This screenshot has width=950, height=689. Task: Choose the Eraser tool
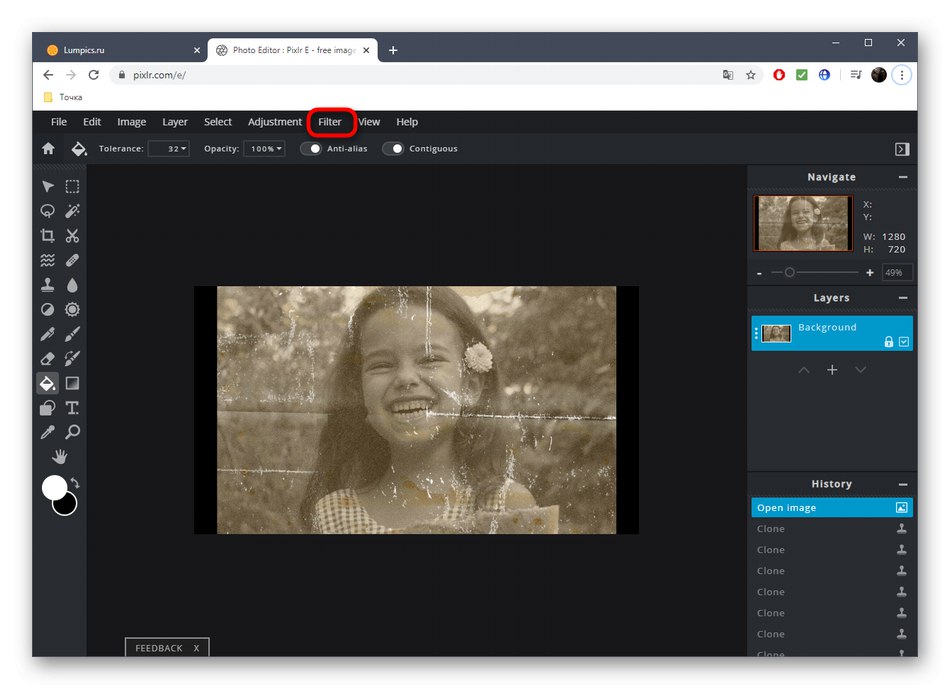point(47,358)
